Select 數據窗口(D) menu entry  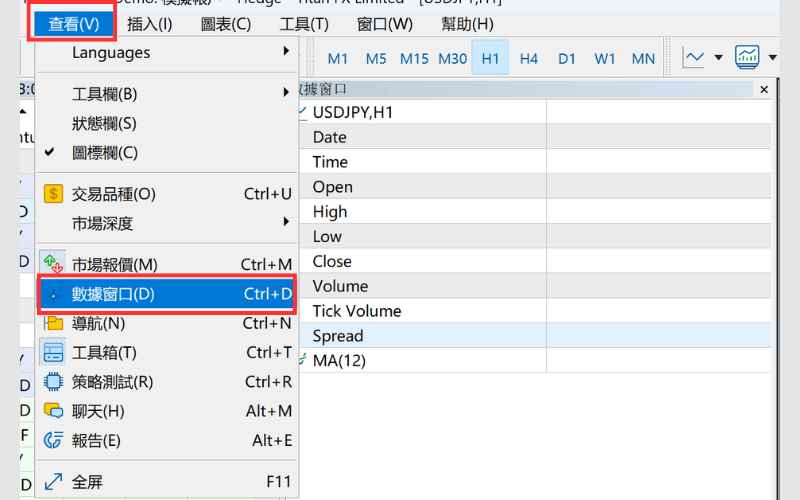pos(167,294)
